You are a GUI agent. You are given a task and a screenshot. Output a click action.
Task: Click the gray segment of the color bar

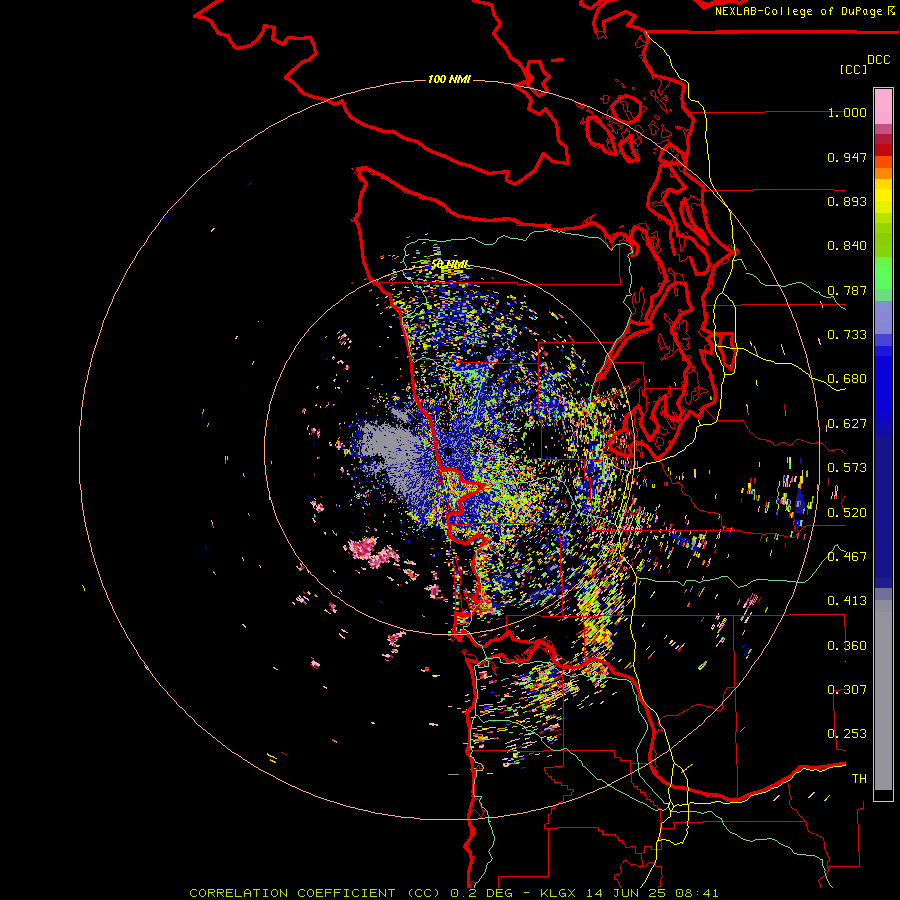point(883,695)
